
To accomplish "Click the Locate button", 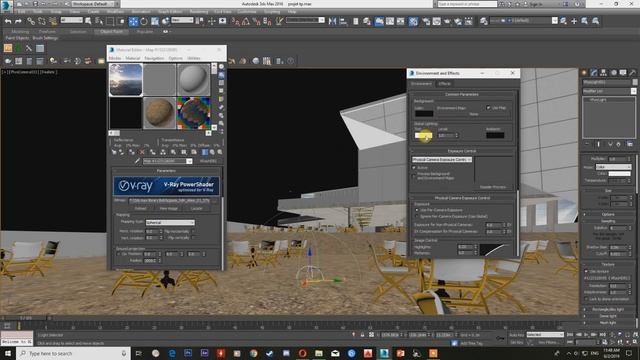I will click(196, 208).
